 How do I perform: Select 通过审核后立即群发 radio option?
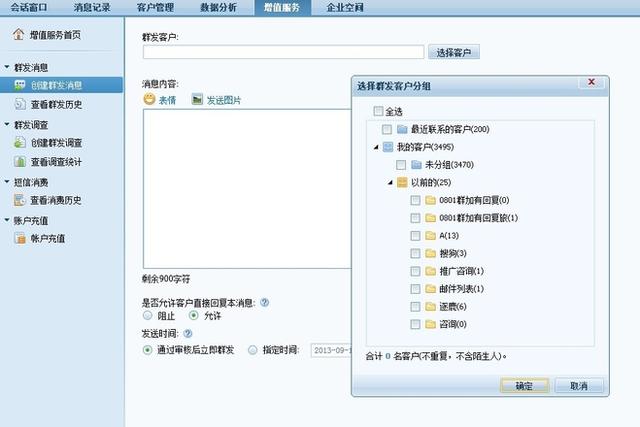click(147, 350)
